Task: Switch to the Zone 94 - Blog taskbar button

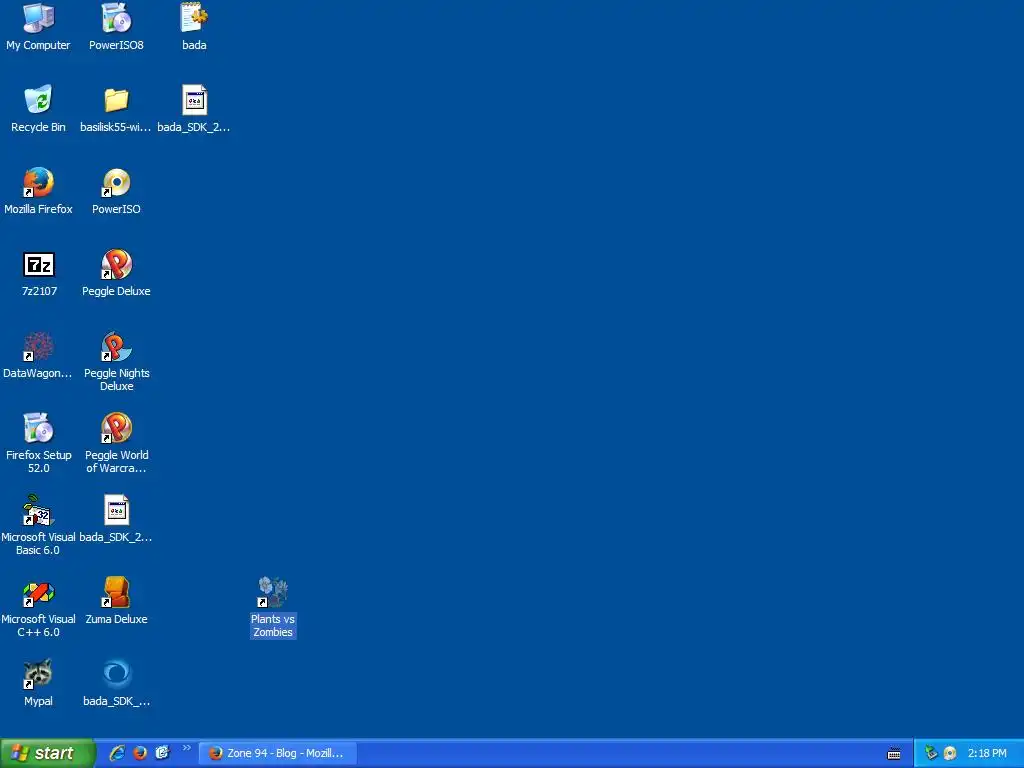Action: 279,753
